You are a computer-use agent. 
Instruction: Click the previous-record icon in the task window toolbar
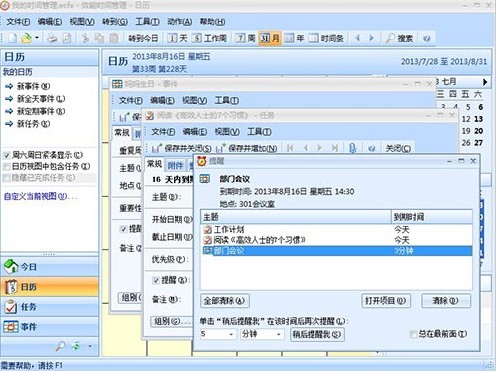click(305, 148)
